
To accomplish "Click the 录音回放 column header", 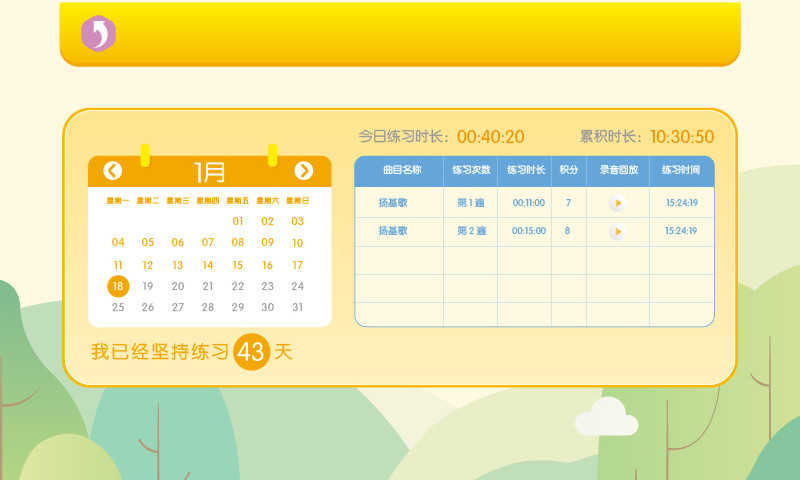I will click(x=618, y=171).
